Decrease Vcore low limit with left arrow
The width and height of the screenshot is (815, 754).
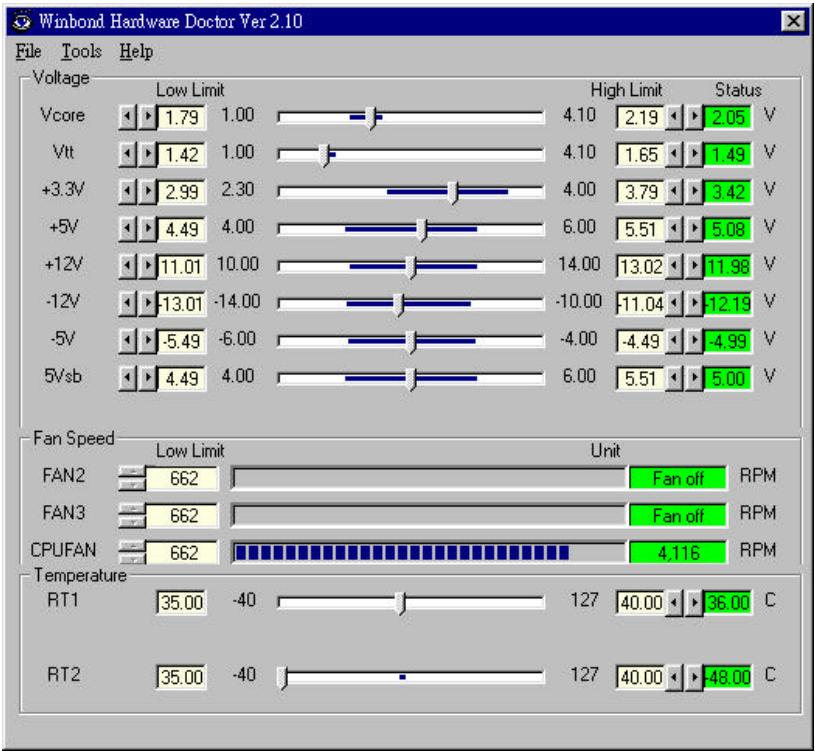coord(127,117)
